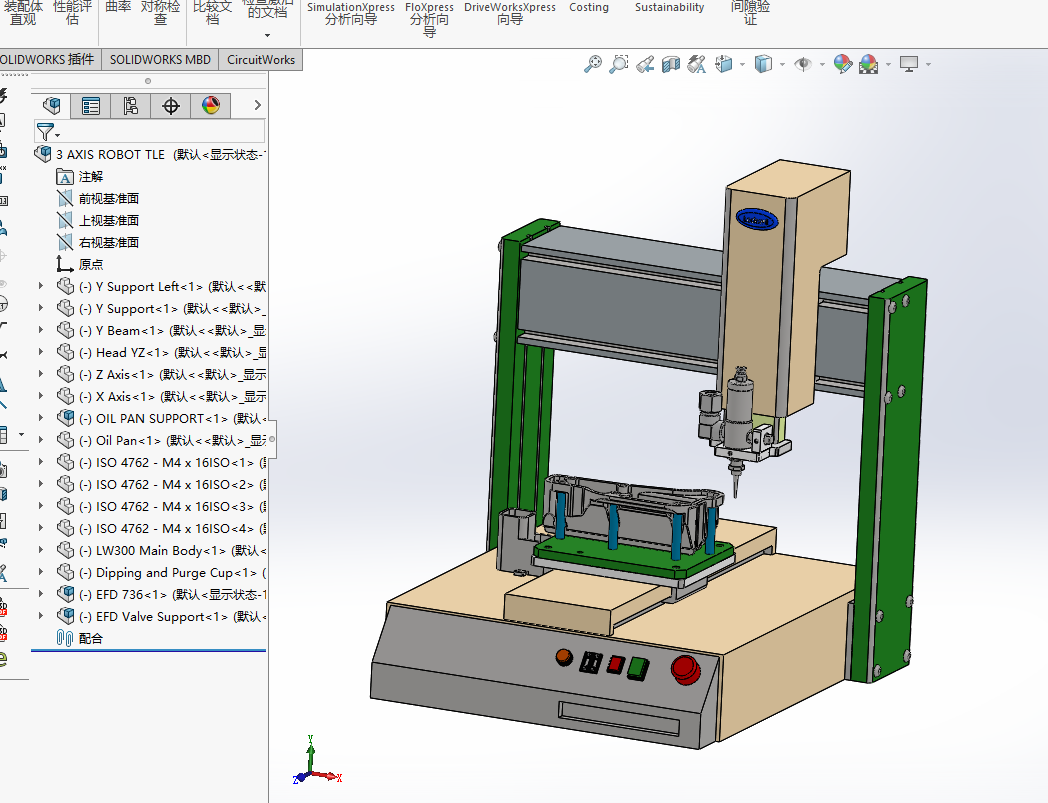The image size is (1048, 803).
Task: Click the Edit Appearance color ball icon
Action: 843,64
